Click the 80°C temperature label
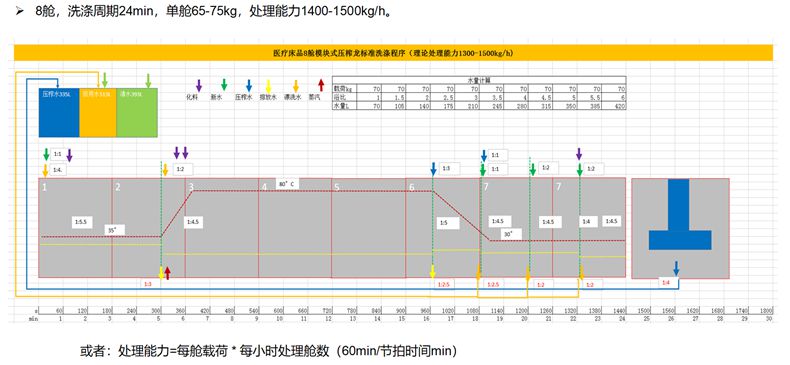Image resolution: width=790 pixels, height=365 pixels. (x=287, y=184)
